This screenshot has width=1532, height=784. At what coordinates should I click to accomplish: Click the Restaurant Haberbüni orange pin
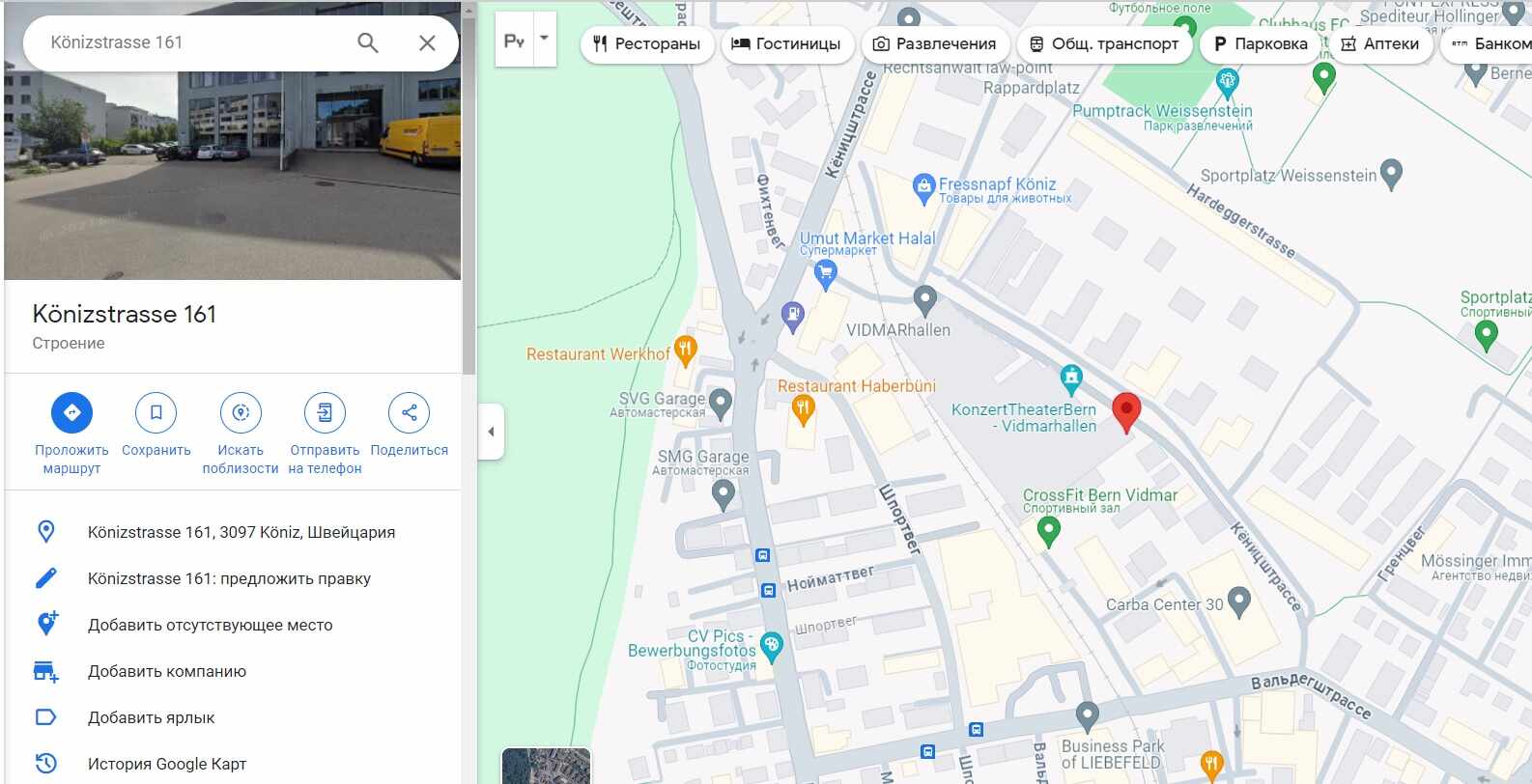(x=803, y=411)
